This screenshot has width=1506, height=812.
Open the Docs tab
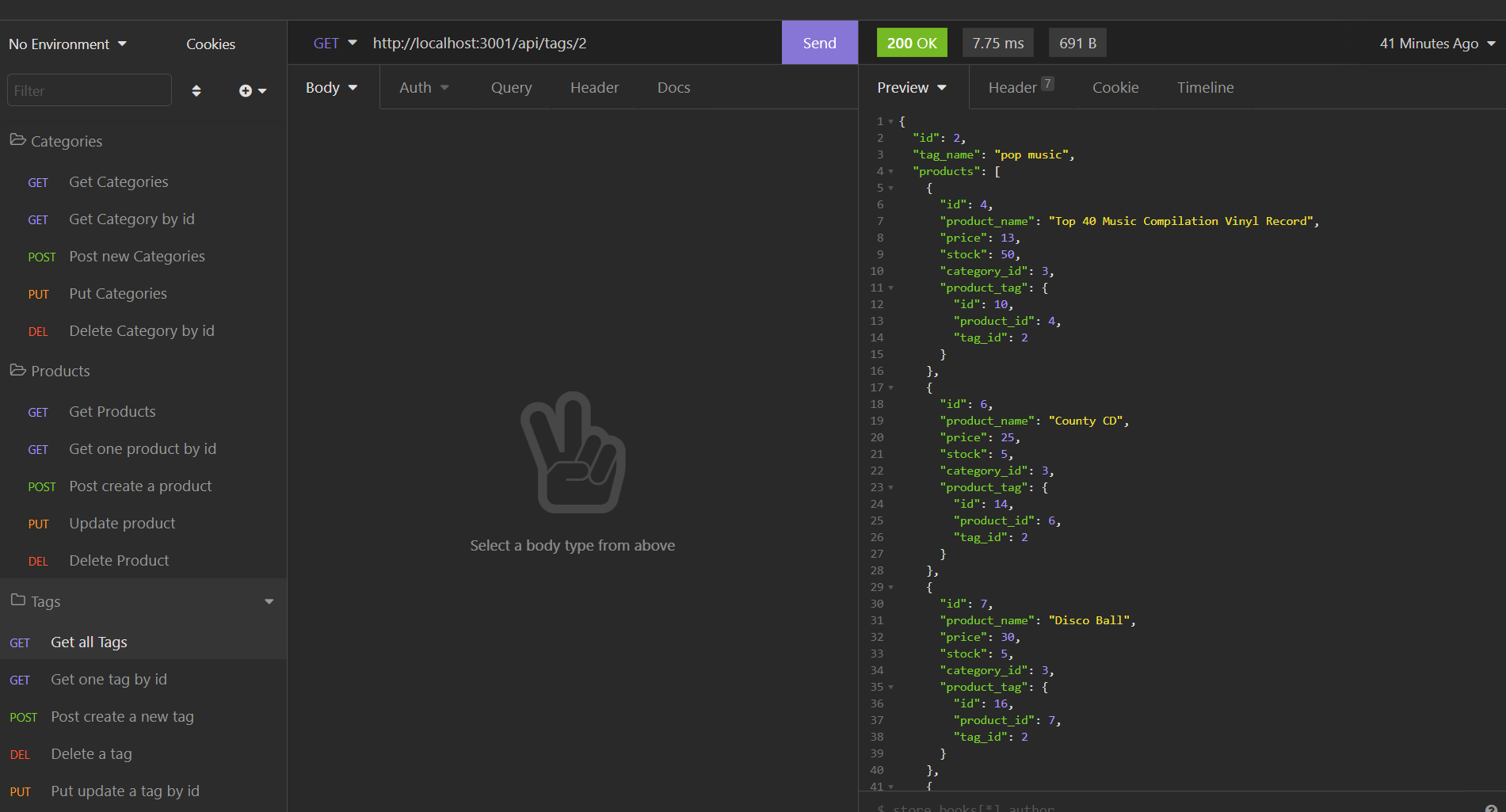pos(673,87)
